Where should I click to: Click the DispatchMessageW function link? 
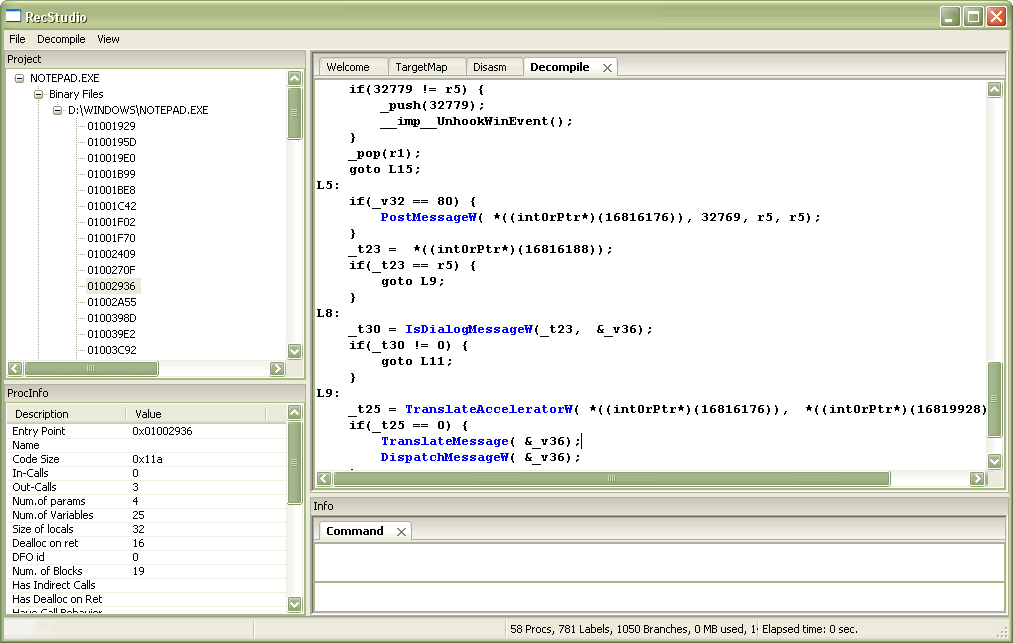[x=444, y=458]
